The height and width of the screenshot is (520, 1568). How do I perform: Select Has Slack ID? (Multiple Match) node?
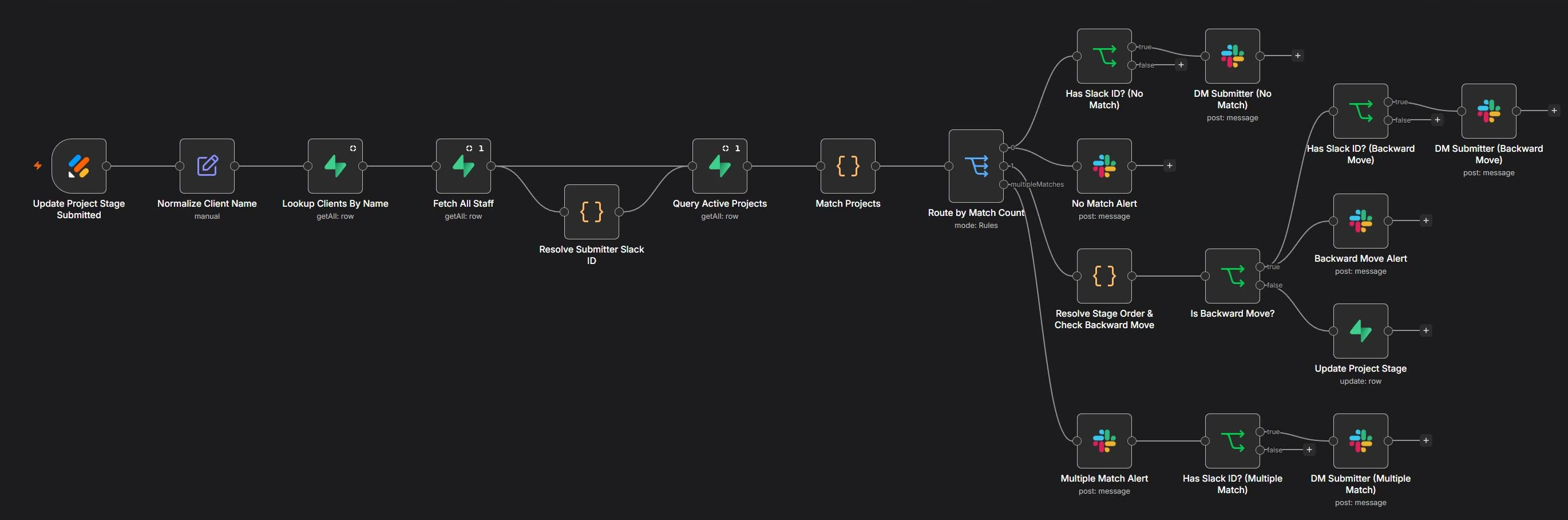click(1233, 441)
